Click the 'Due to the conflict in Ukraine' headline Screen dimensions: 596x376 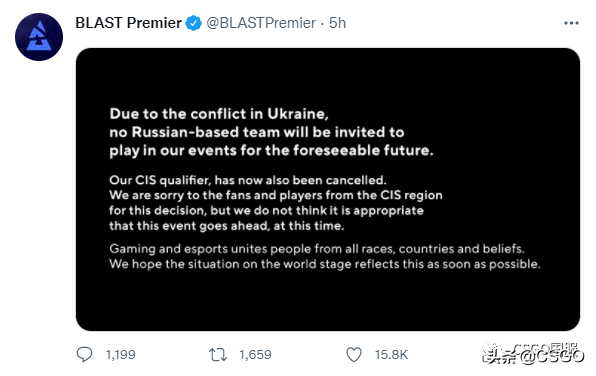[219, 114]
